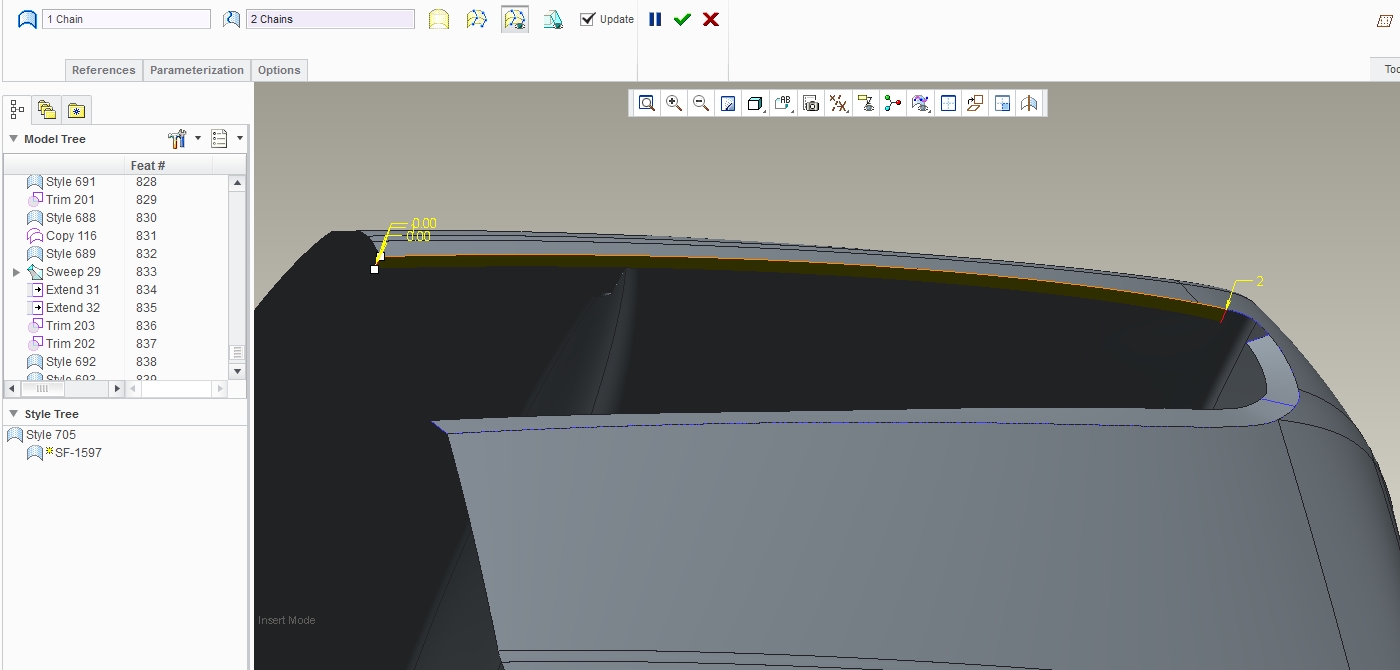Select Extend 32 feature

[x=73, y=308]
